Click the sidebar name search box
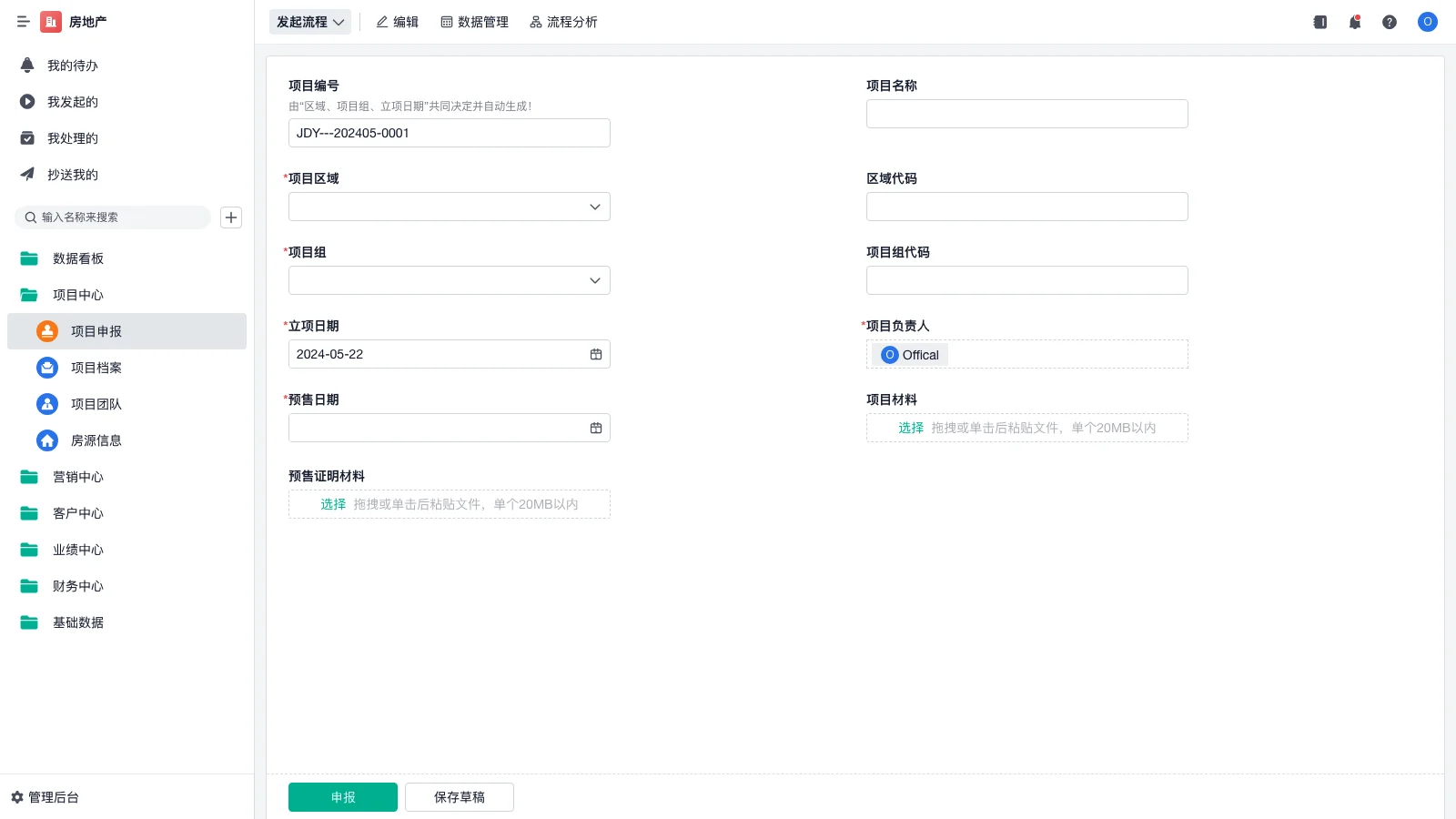Screen dimensions: 1456x819 point(113,217)
